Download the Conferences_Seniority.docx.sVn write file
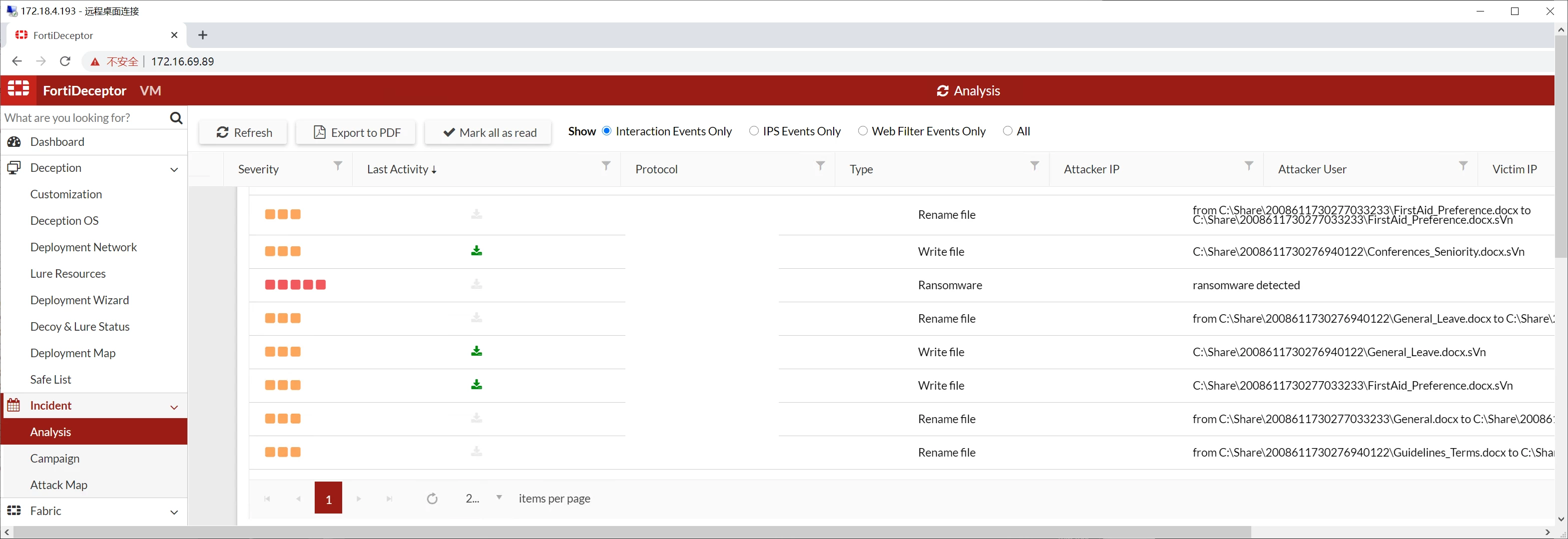 point(477,250)
